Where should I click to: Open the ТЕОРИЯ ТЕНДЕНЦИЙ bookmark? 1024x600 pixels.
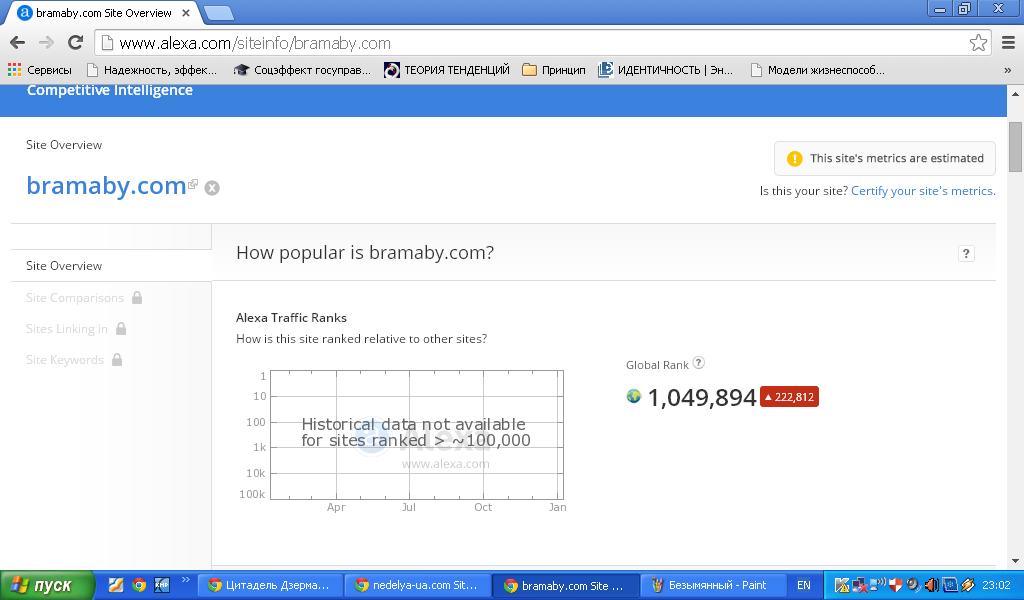tap(447, 70)
